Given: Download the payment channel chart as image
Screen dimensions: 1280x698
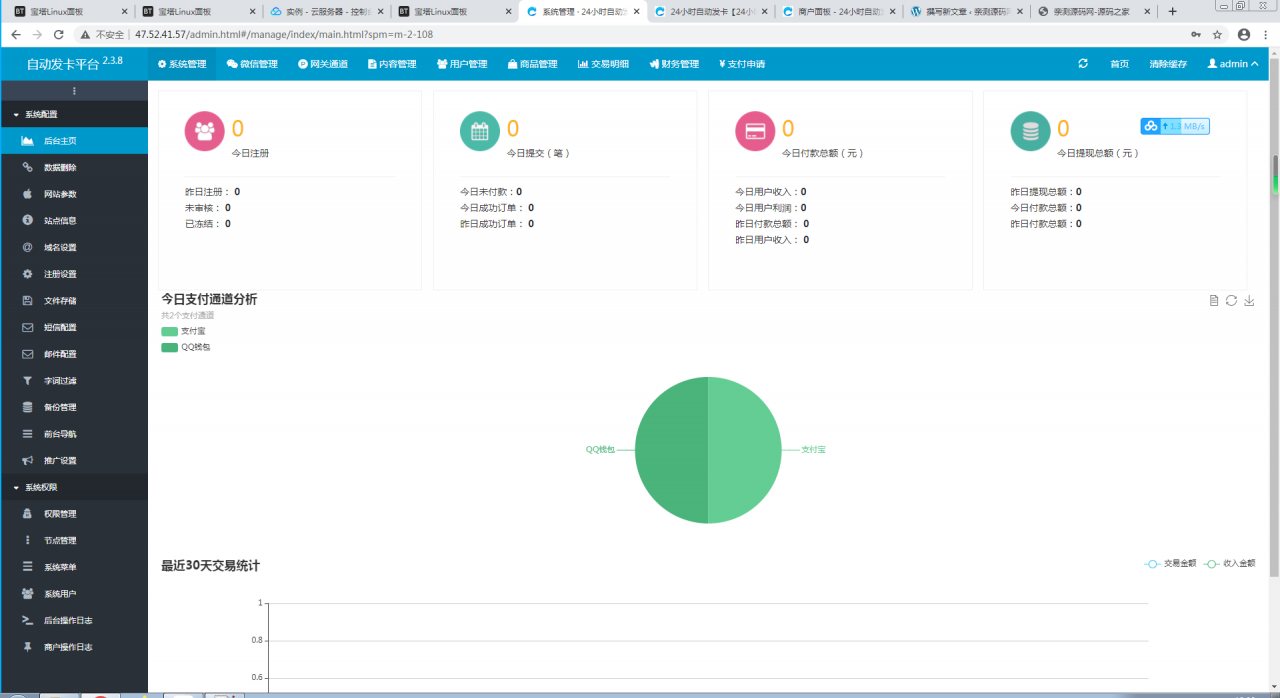Looking at the screenshot, I should tap(1249, 300).
